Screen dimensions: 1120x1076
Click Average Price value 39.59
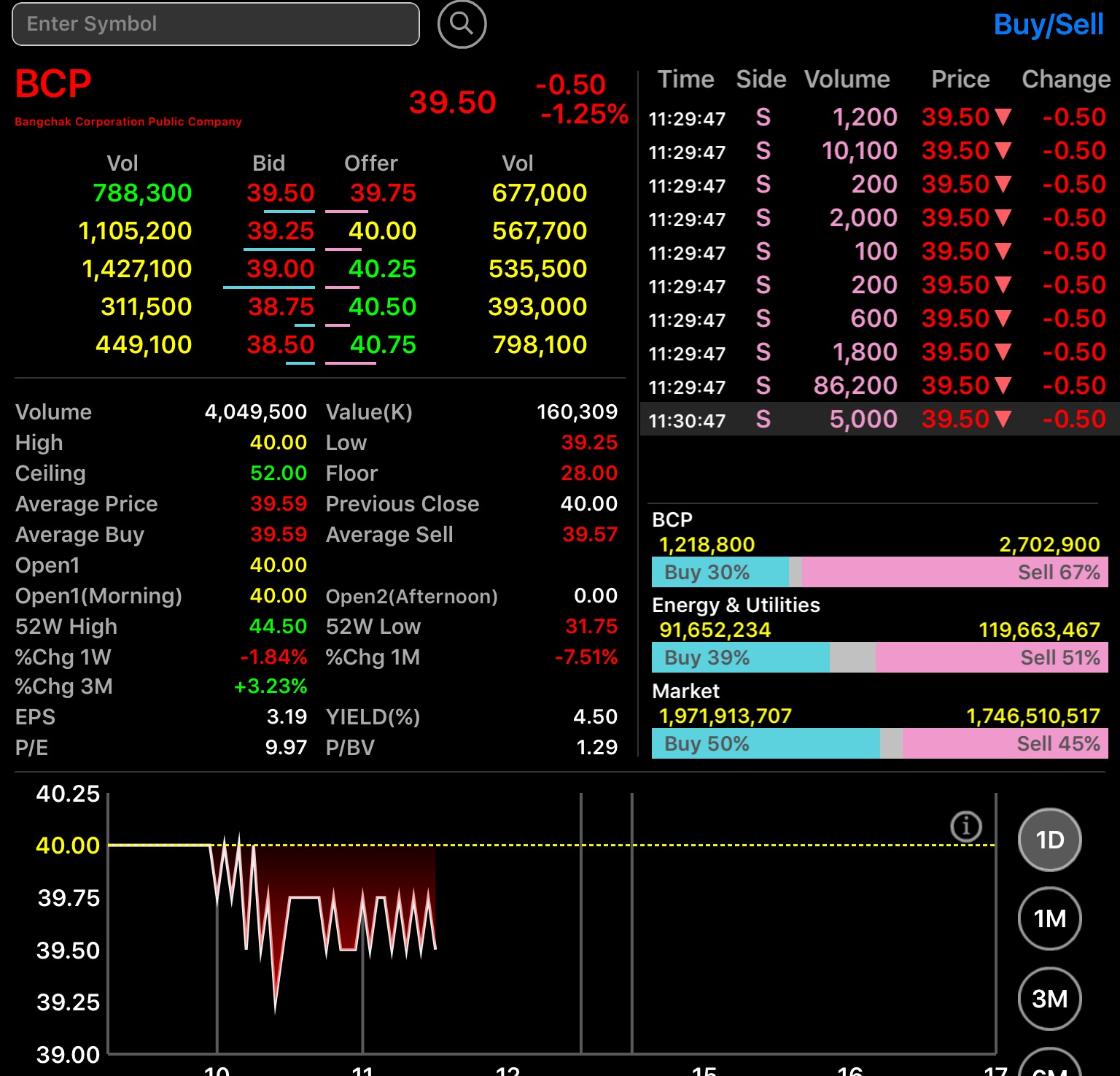(x=279, y=503)
